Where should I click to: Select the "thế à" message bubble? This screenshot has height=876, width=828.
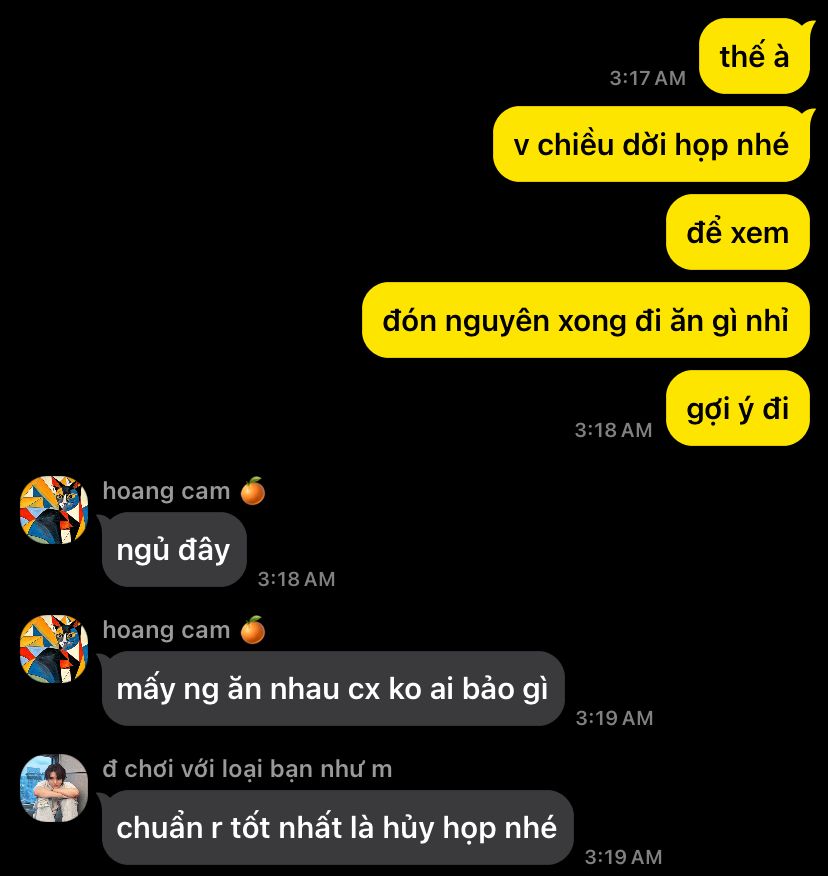click(x=754, y=56)
